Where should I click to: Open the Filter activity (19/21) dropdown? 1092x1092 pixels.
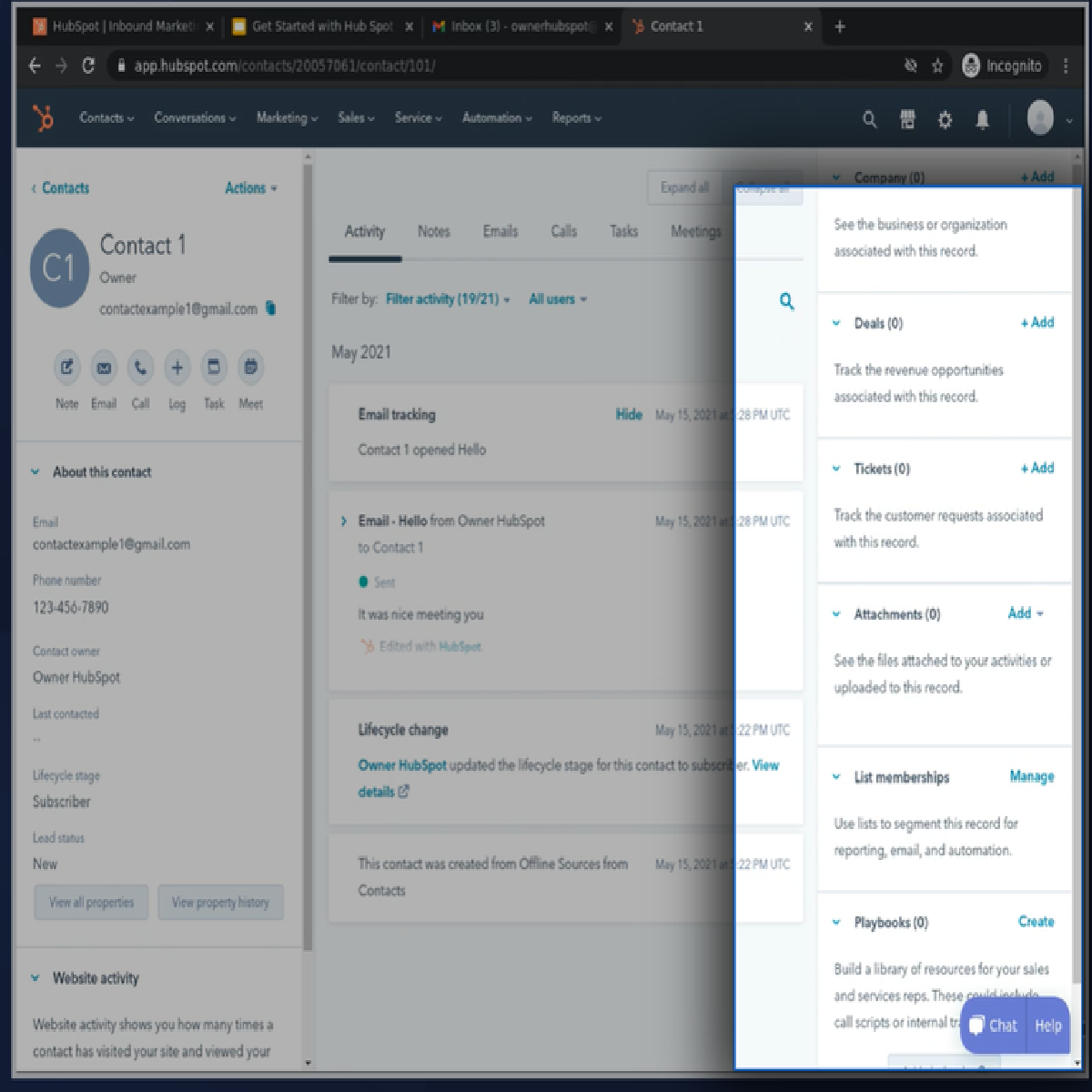(448, 298)
